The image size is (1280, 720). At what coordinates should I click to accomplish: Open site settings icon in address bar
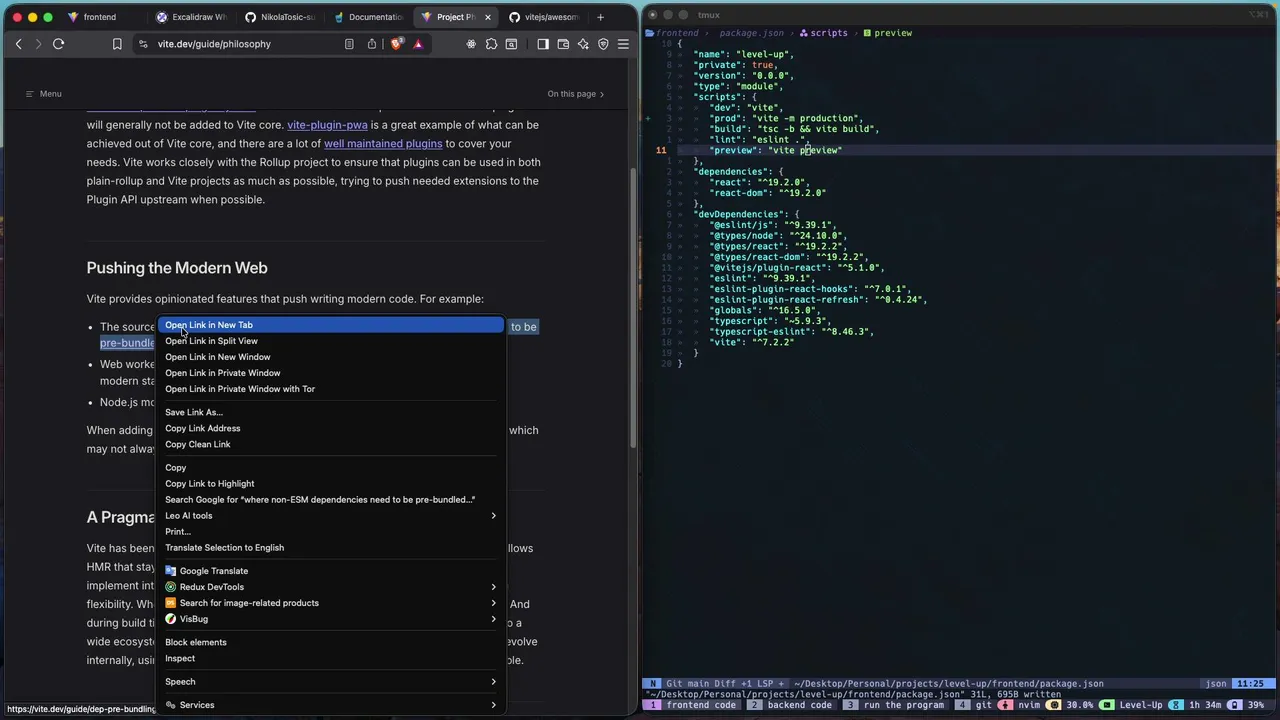[143, 44]
